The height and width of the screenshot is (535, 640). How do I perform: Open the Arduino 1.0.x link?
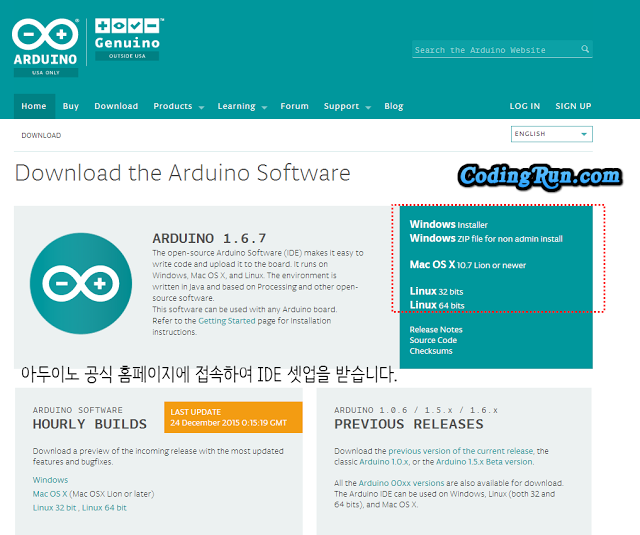(x=384, y=462)
